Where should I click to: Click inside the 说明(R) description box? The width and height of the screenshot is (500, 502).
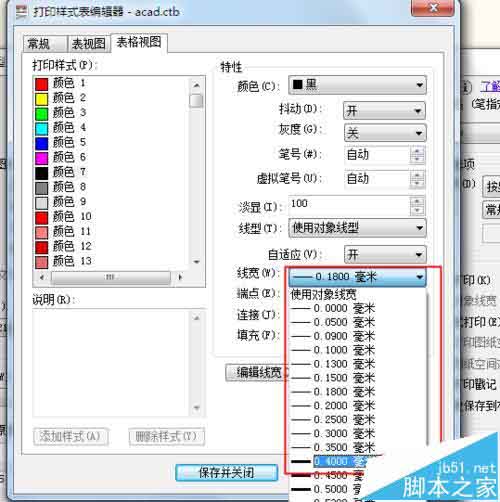[x=112, y=362]
